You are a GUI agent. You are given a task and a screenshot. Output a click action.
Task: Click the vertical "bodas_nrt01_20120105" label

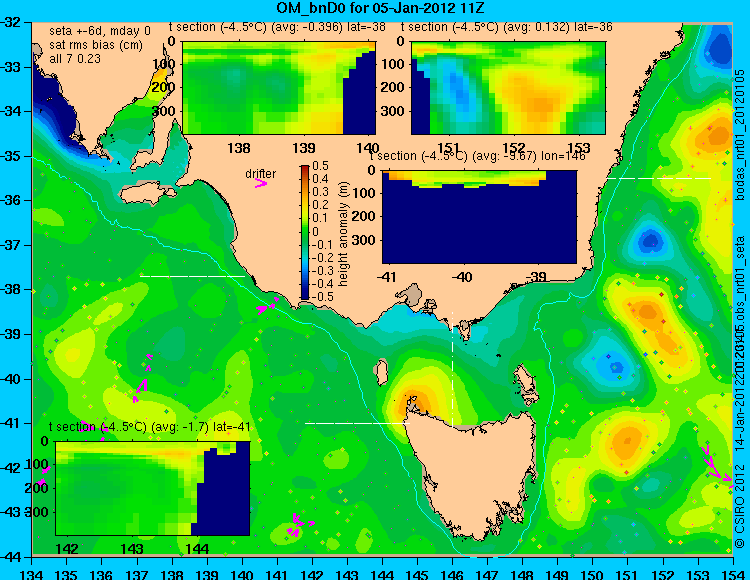click(x=741, y=135)
